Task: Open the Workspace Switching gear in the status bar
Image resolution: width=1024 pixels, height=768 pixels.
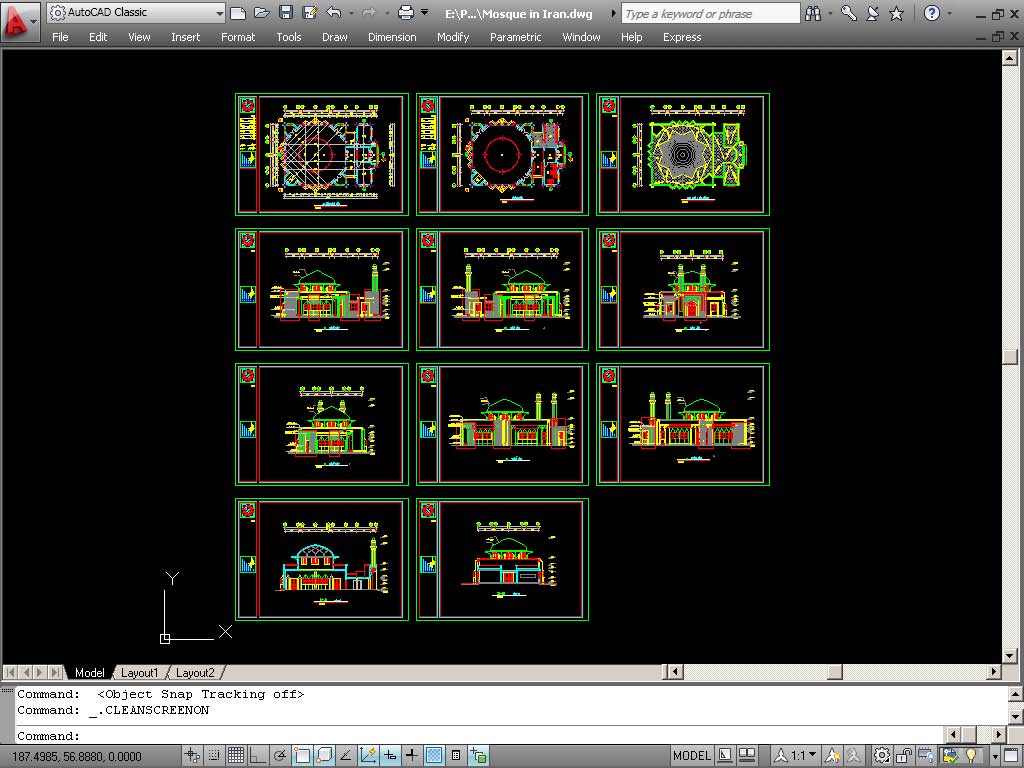Action: (882, 756)
